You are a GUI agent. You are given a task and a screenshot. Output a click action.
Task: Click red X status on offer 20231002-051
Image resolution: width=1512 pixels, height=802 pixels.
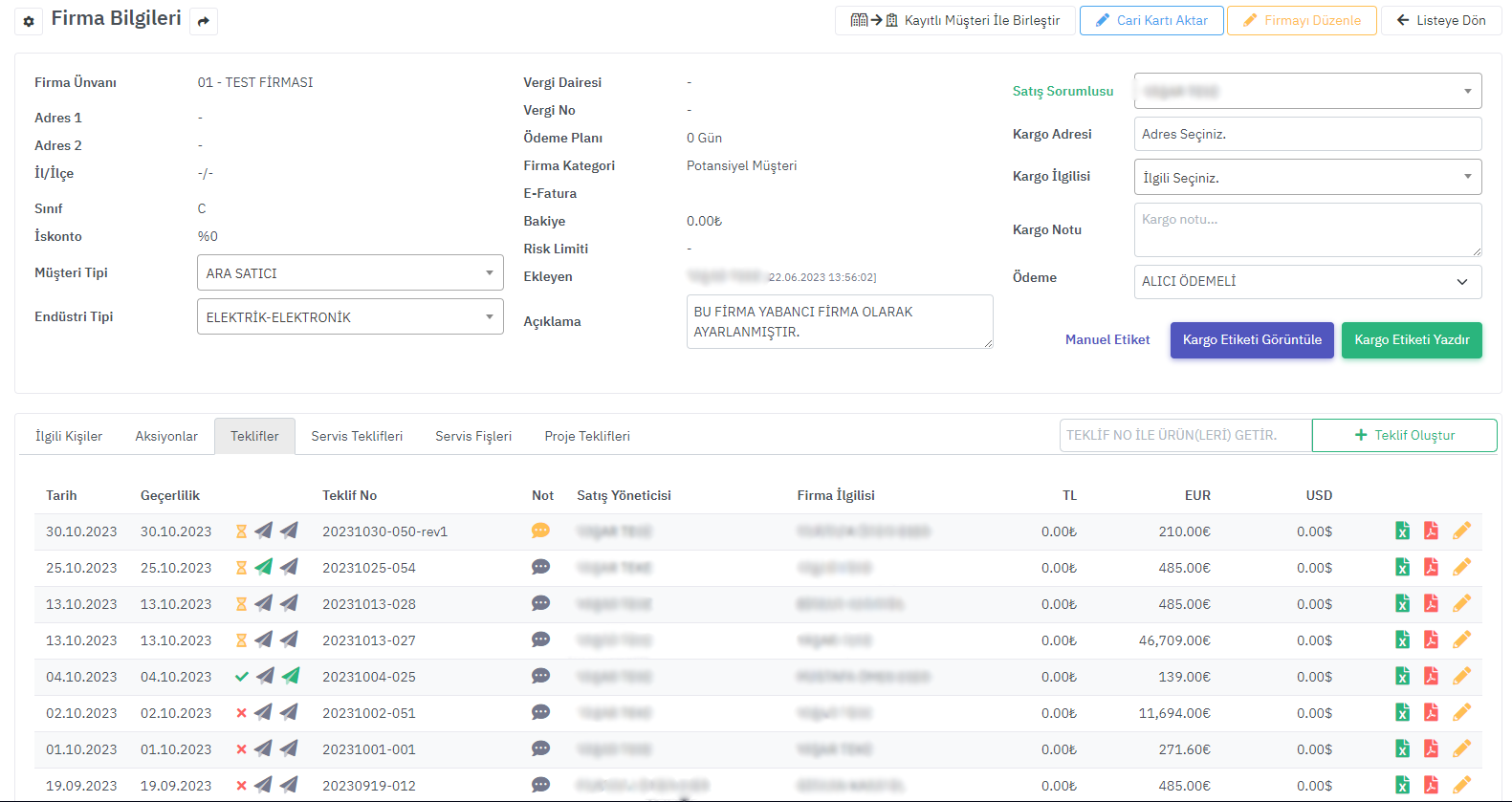tap(241, 713)
